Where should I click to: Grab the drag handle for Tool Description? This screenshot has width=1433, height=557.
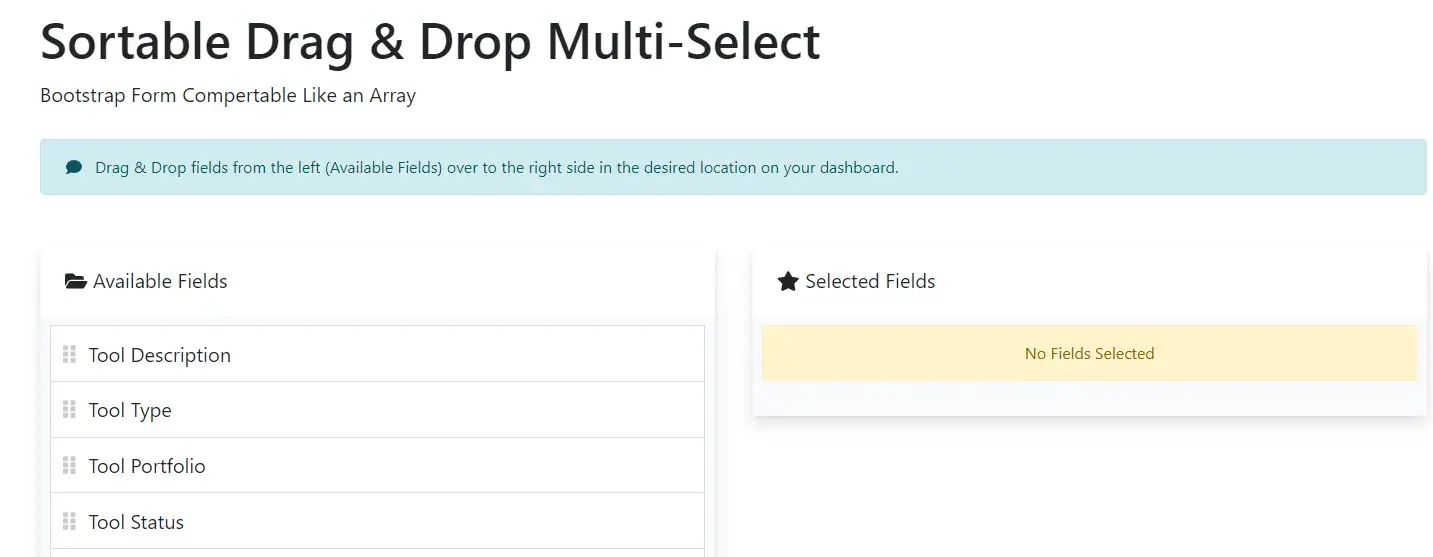point(69,354)
